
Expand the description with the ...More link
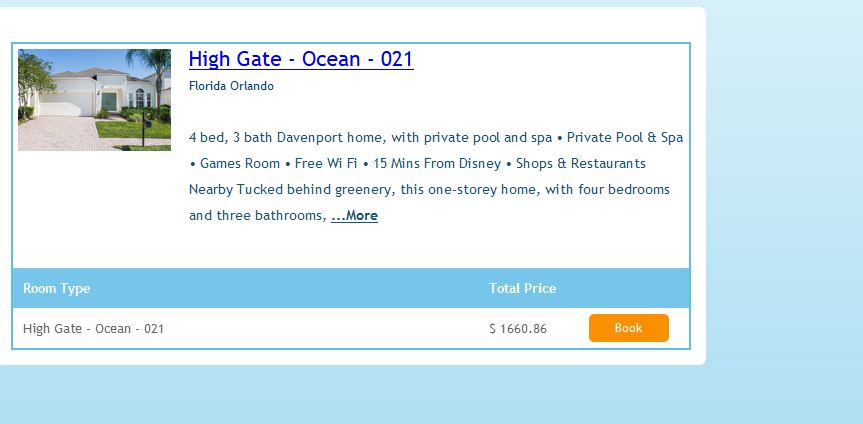(354, 216)
